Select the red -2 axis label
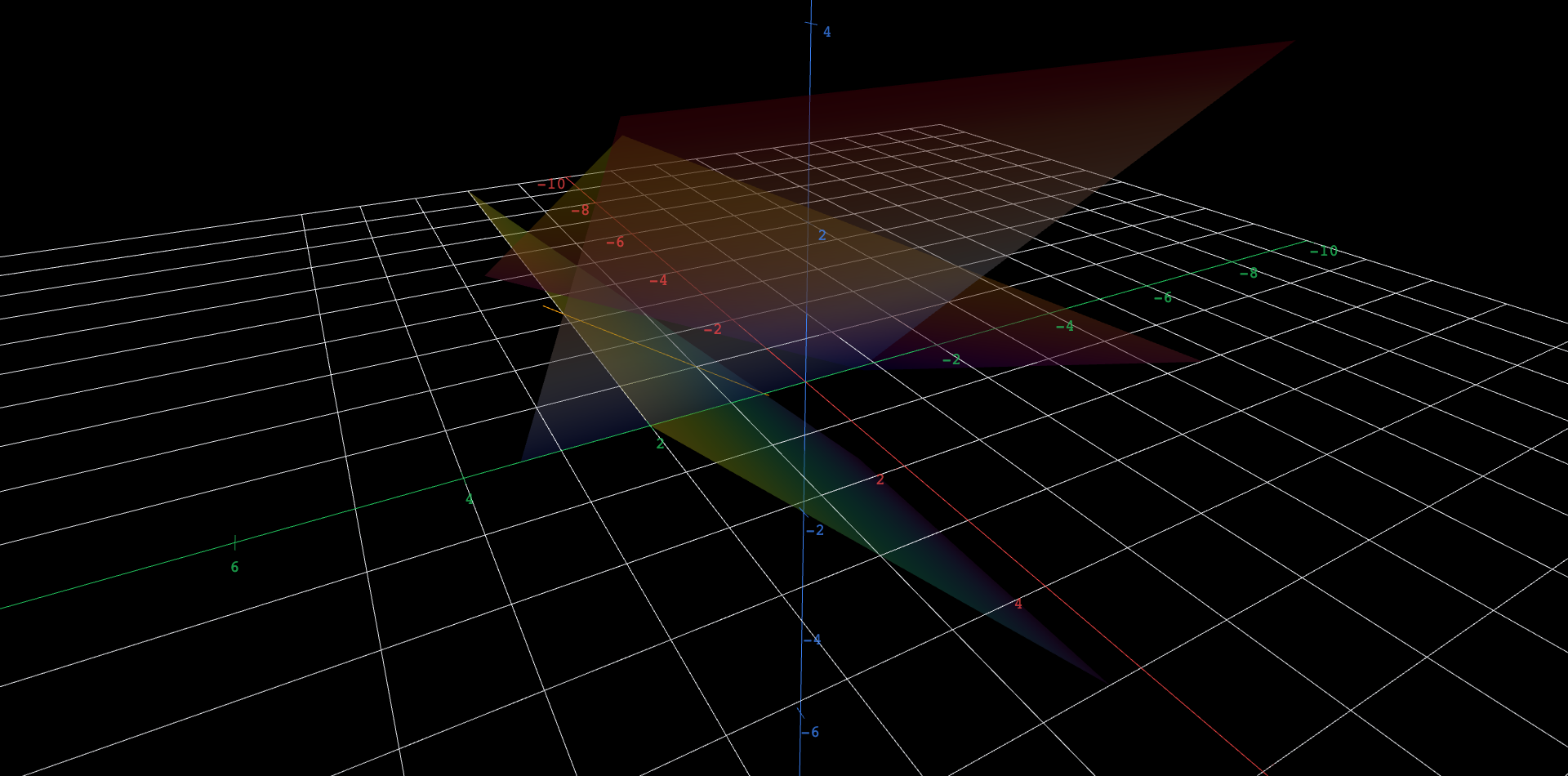 [x=713, y=329]
